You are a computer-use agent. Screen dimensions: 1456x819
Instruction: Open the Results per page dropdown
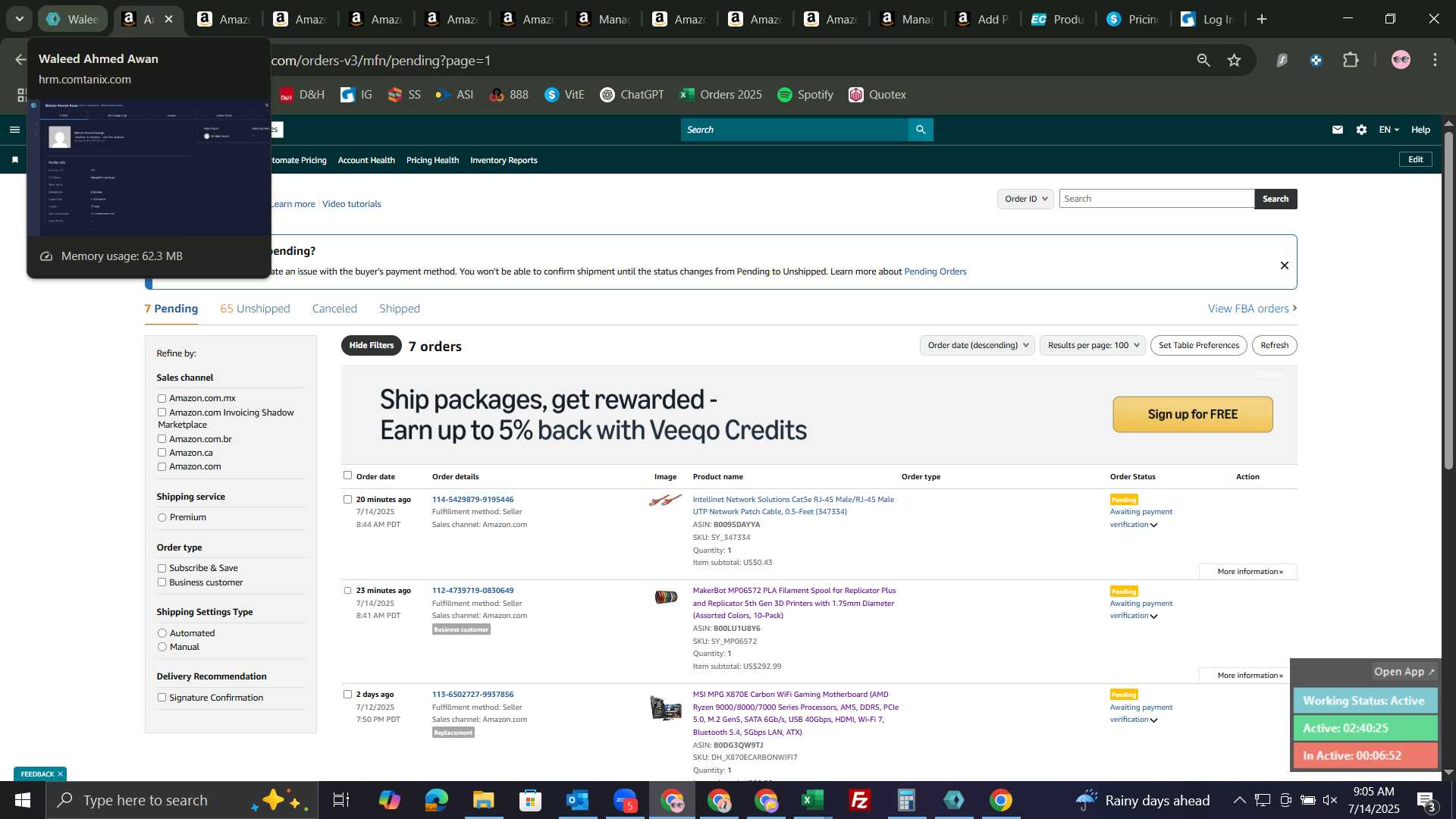click(1093, 345)
